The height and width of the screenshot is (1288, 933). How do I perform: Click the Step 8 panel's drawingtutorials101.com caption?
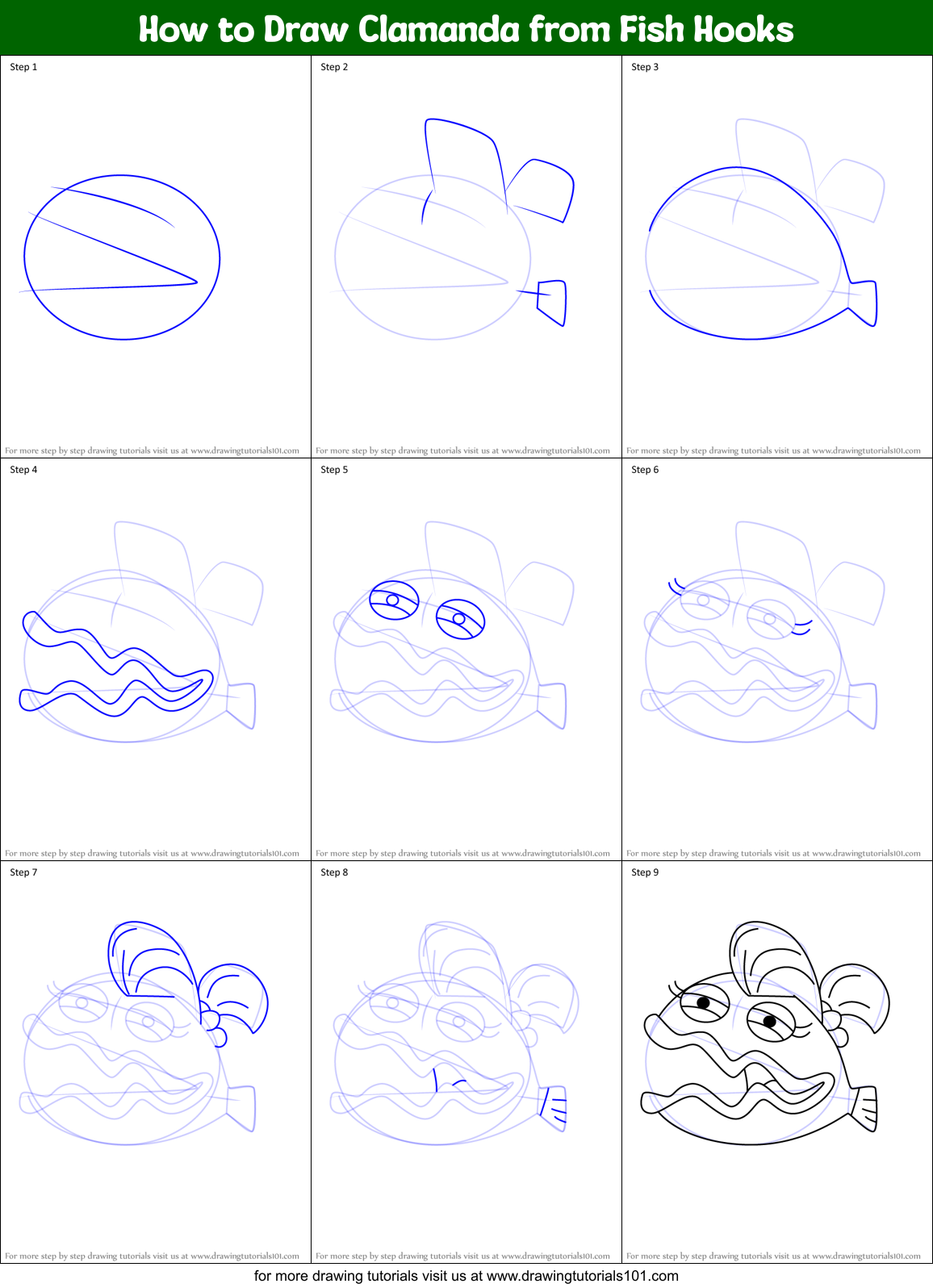pos(462,1256)
